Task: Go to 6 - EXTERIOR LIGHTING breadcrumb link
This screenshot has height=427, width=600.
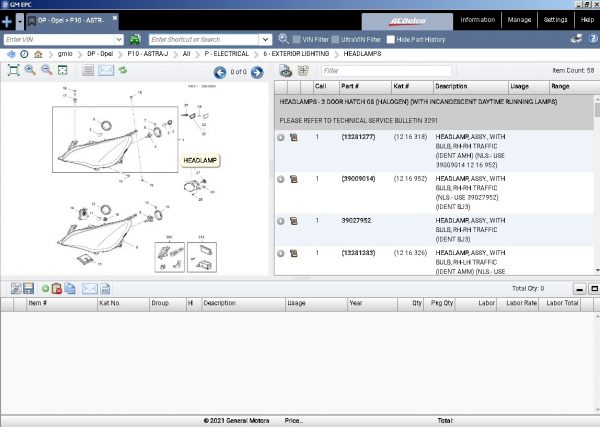Action: pos(296,54)
